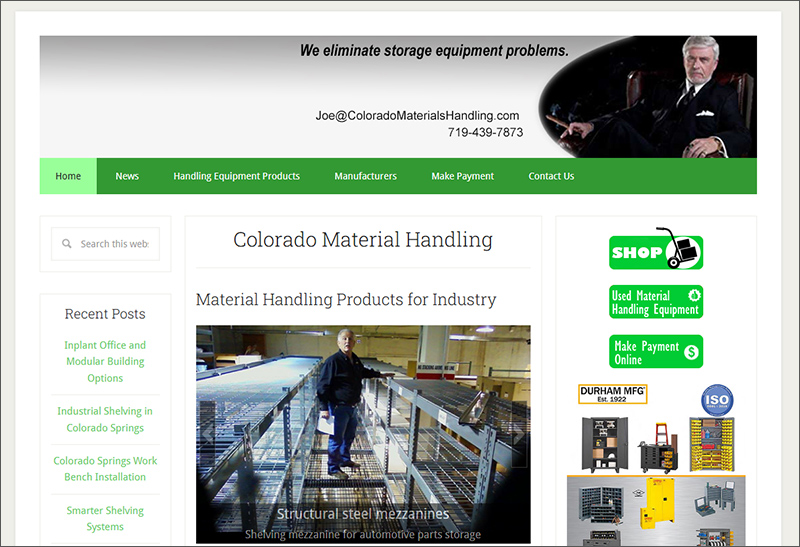Image resolution: width=800 pixels, height=547 pixels.
Task: Open the Contact Us menu item
Action: click(551, 176)
